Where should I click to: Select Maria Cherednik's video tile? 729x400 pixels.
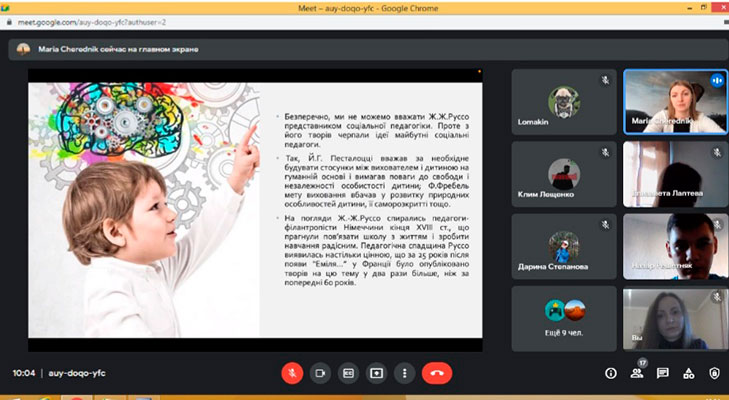pyautogui.click(x=676, y=102)
